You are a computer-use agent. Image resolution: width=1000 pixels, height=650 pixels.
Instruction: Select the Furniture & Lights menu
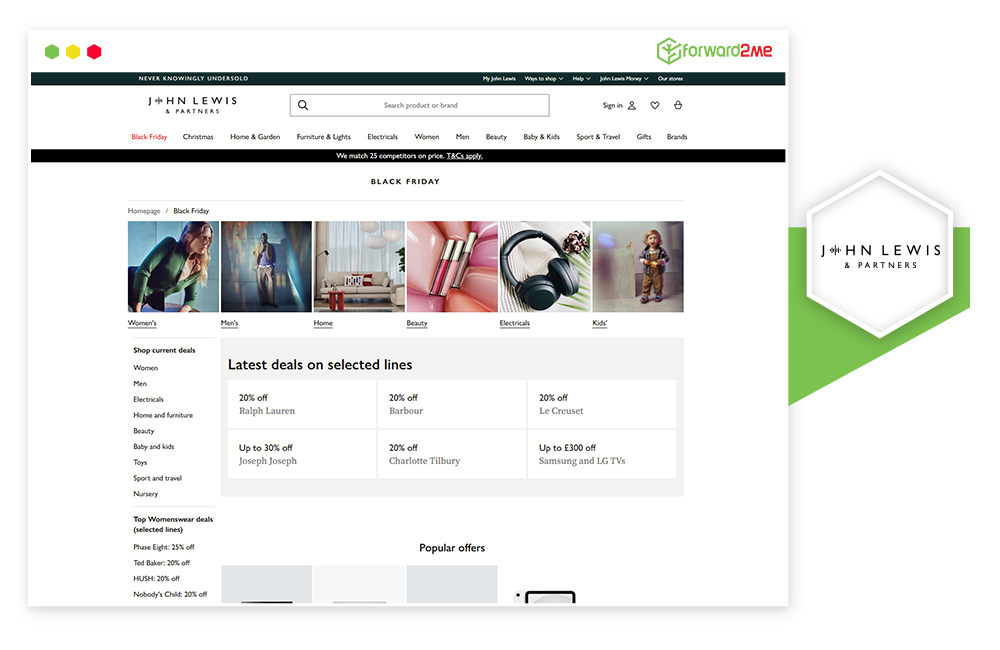pos(323,137)
